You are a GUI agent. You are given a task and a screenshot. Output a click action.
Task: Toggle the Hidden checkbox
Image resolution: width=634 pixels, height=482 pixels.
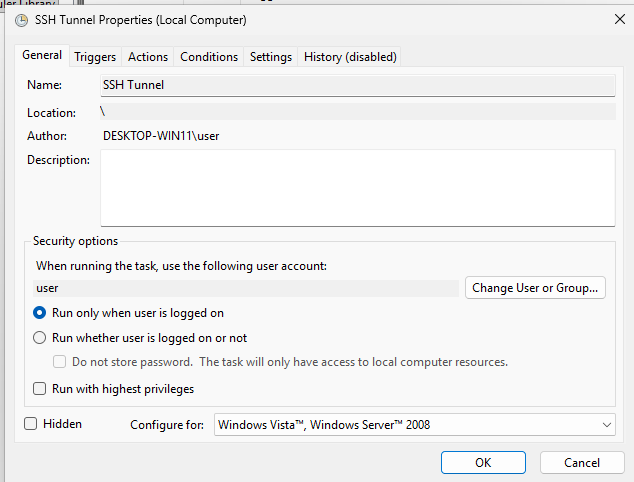click(31, 424)
